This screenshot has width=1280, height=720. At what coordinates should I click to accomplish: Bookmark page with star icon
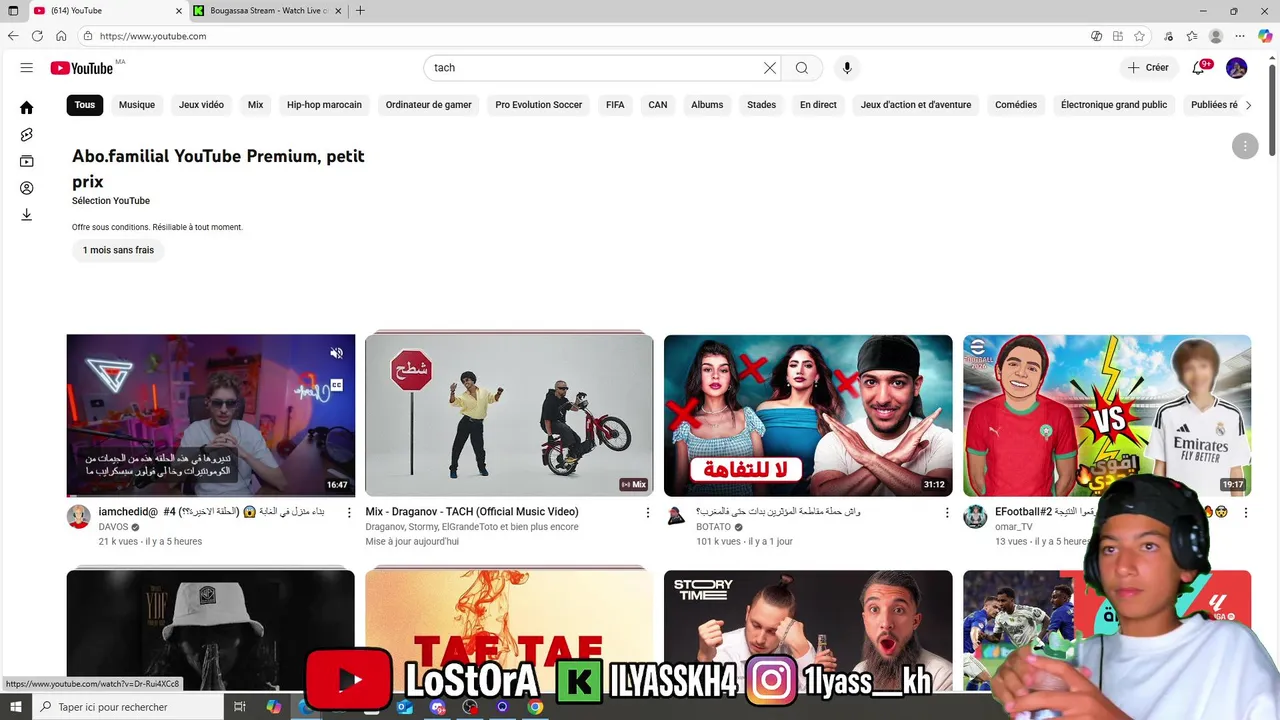pos(1139,36)
